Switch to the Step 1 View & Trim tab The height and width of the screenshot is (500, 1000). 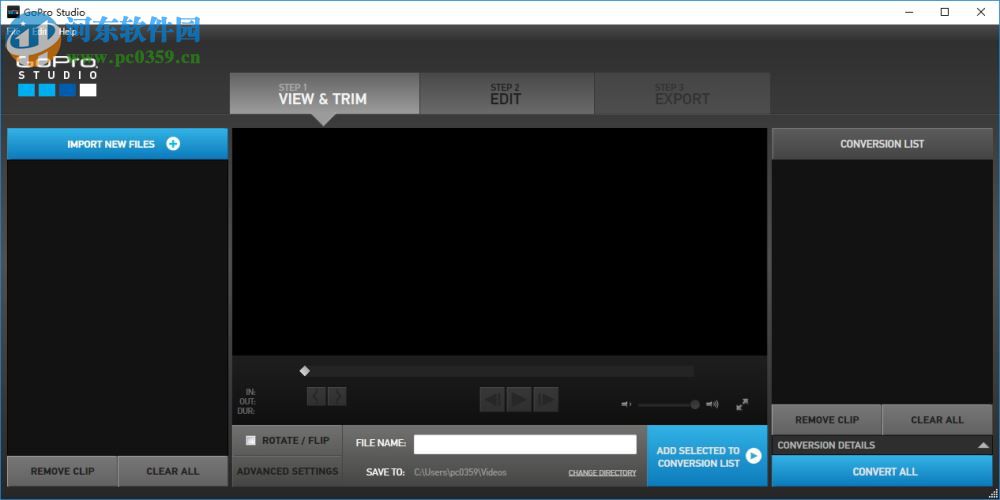point(324,94)
